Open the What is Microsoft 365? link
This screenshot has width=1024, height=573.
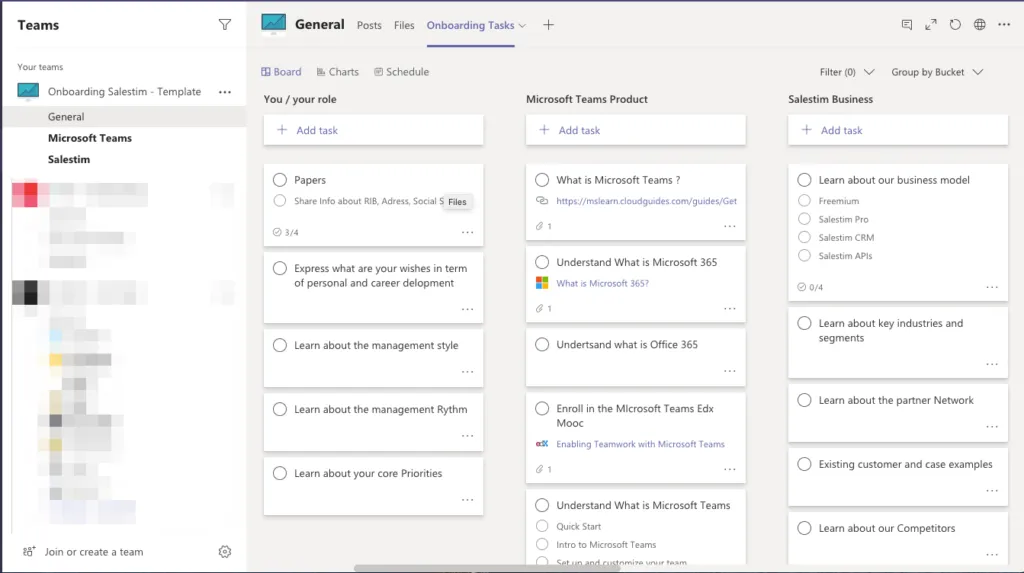coord(602,284)
